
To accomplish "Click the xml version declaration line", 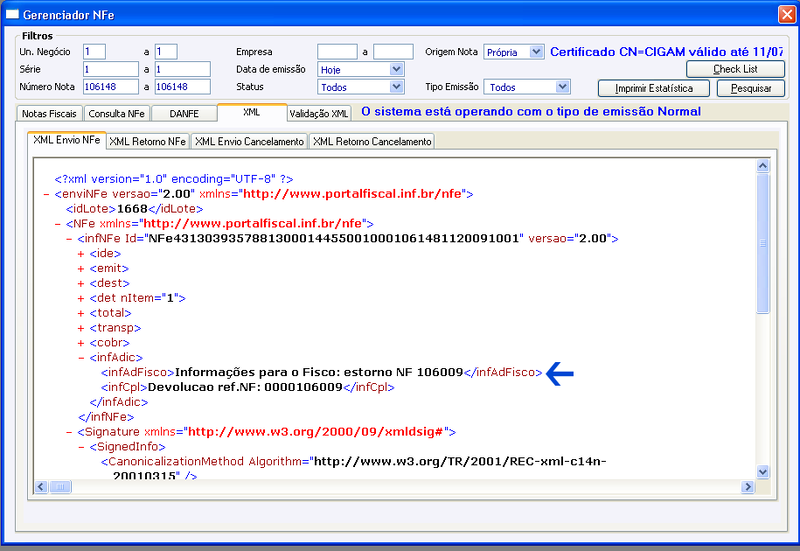I will [x=173, y=179].
